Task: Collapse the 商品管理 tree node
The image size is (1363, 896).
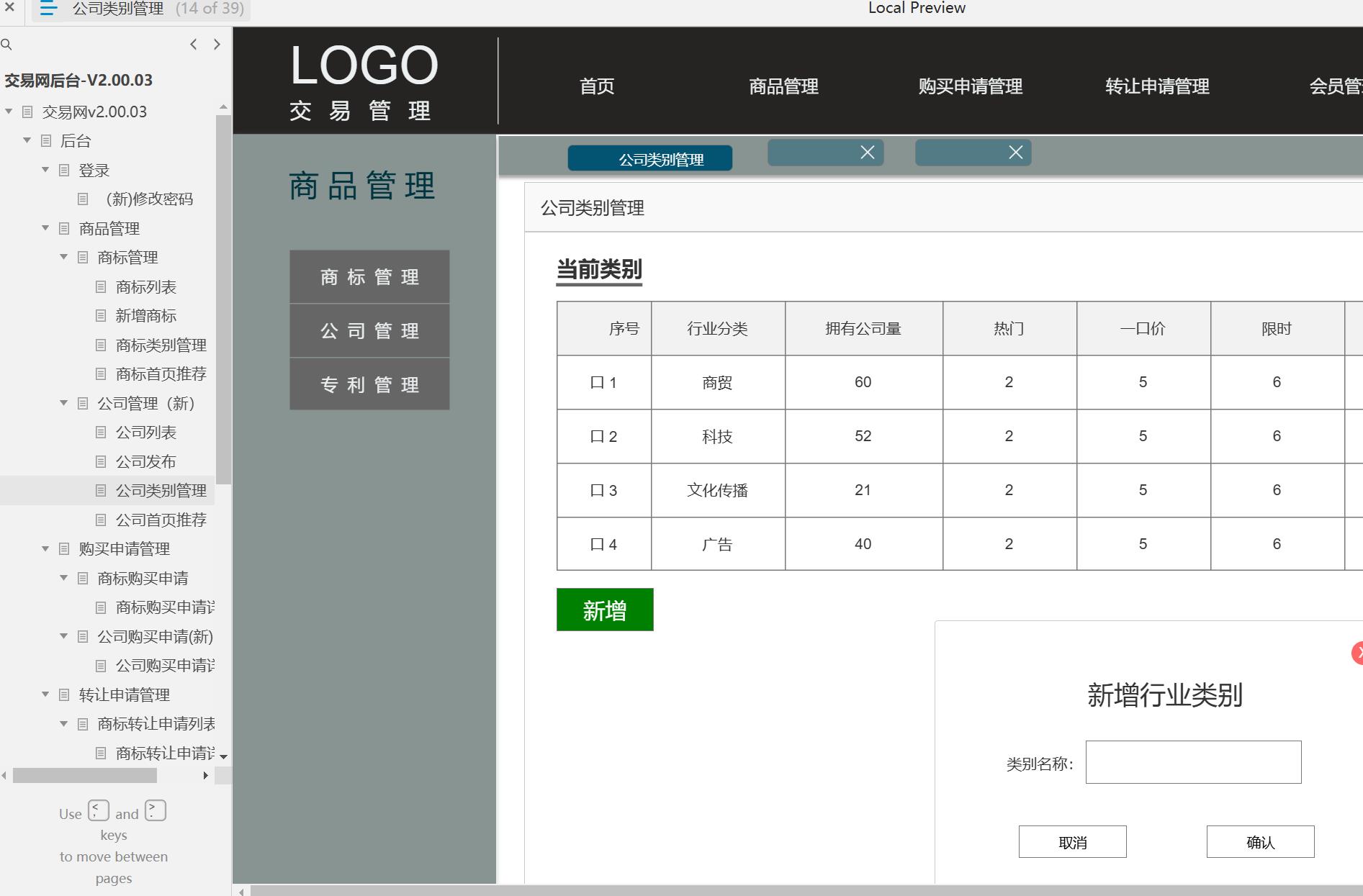Action: (45, 228)
